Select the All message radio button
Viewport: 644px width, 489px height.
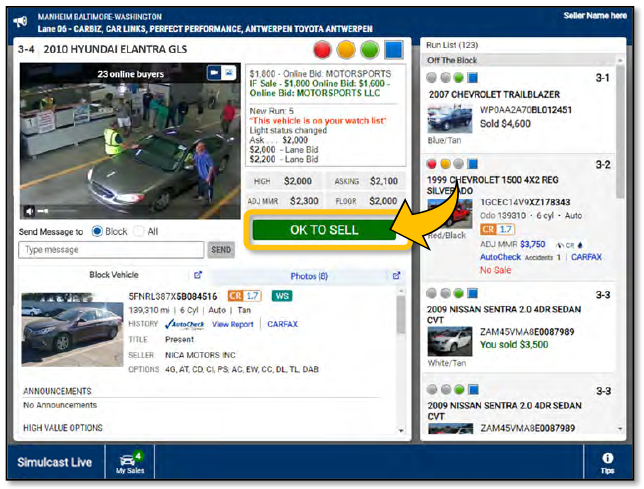click(139, 231)
